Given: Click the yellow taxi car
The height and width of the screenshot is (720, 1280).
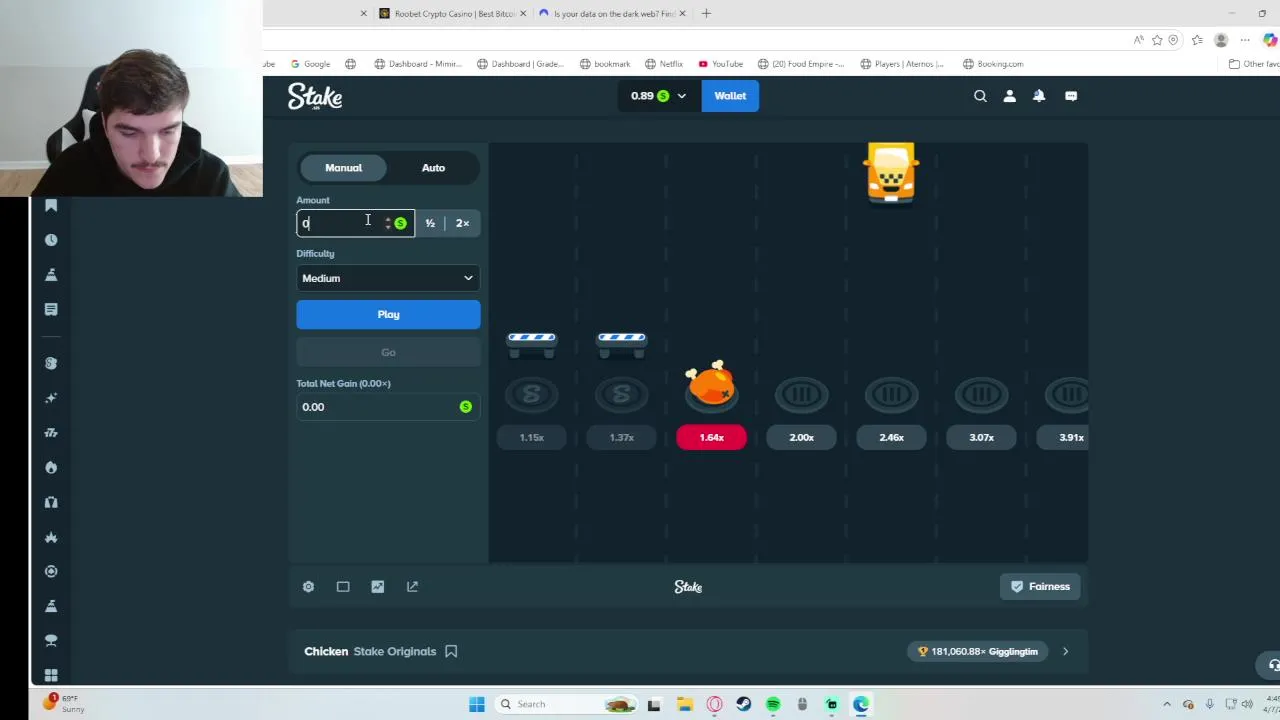Looking at the screenshot, I should click(891, 173).
